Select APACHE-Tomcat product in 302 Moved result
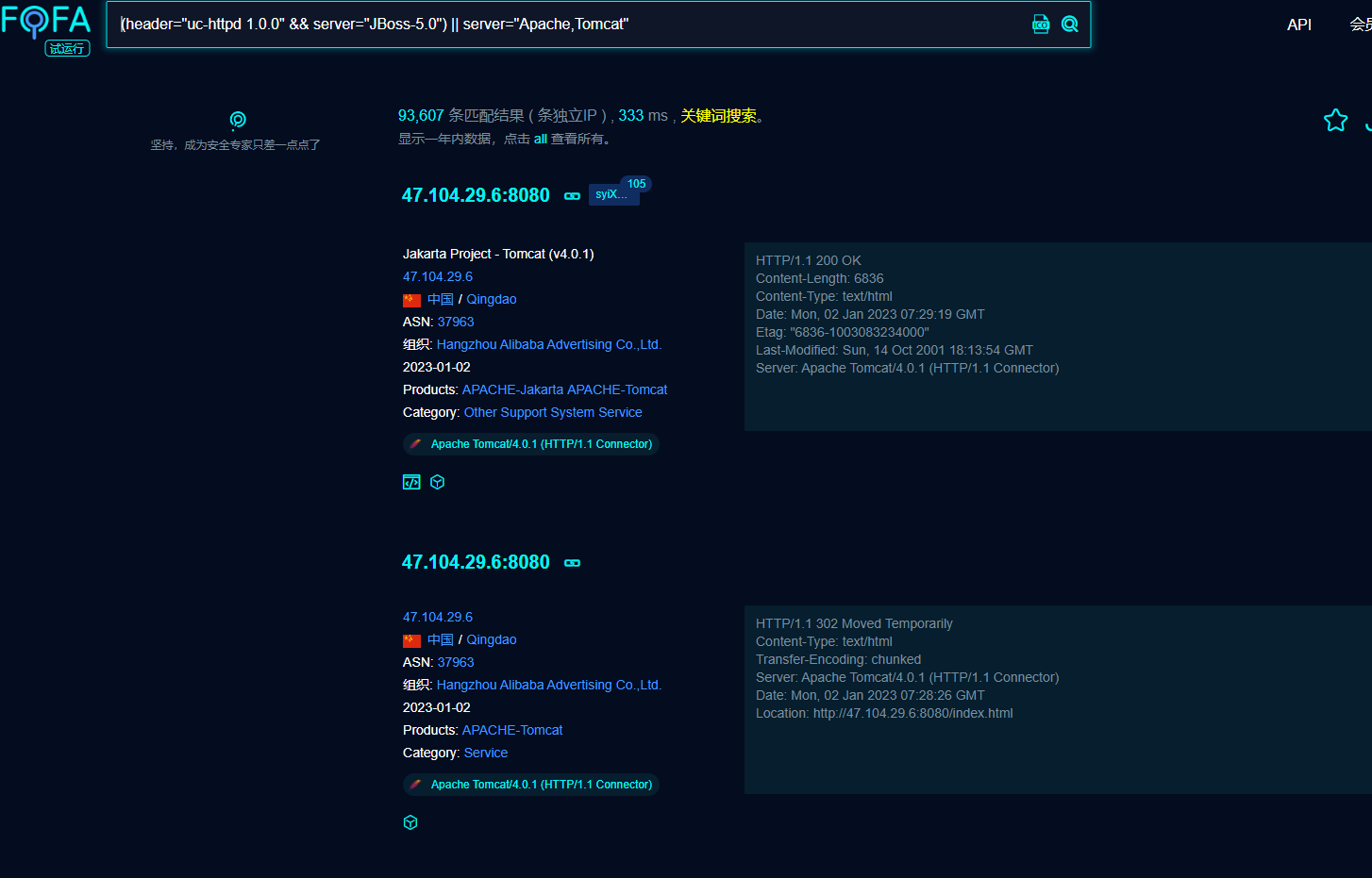Image resolution: width=1372 pixels, height=878 pixels. tap(512, 730)
